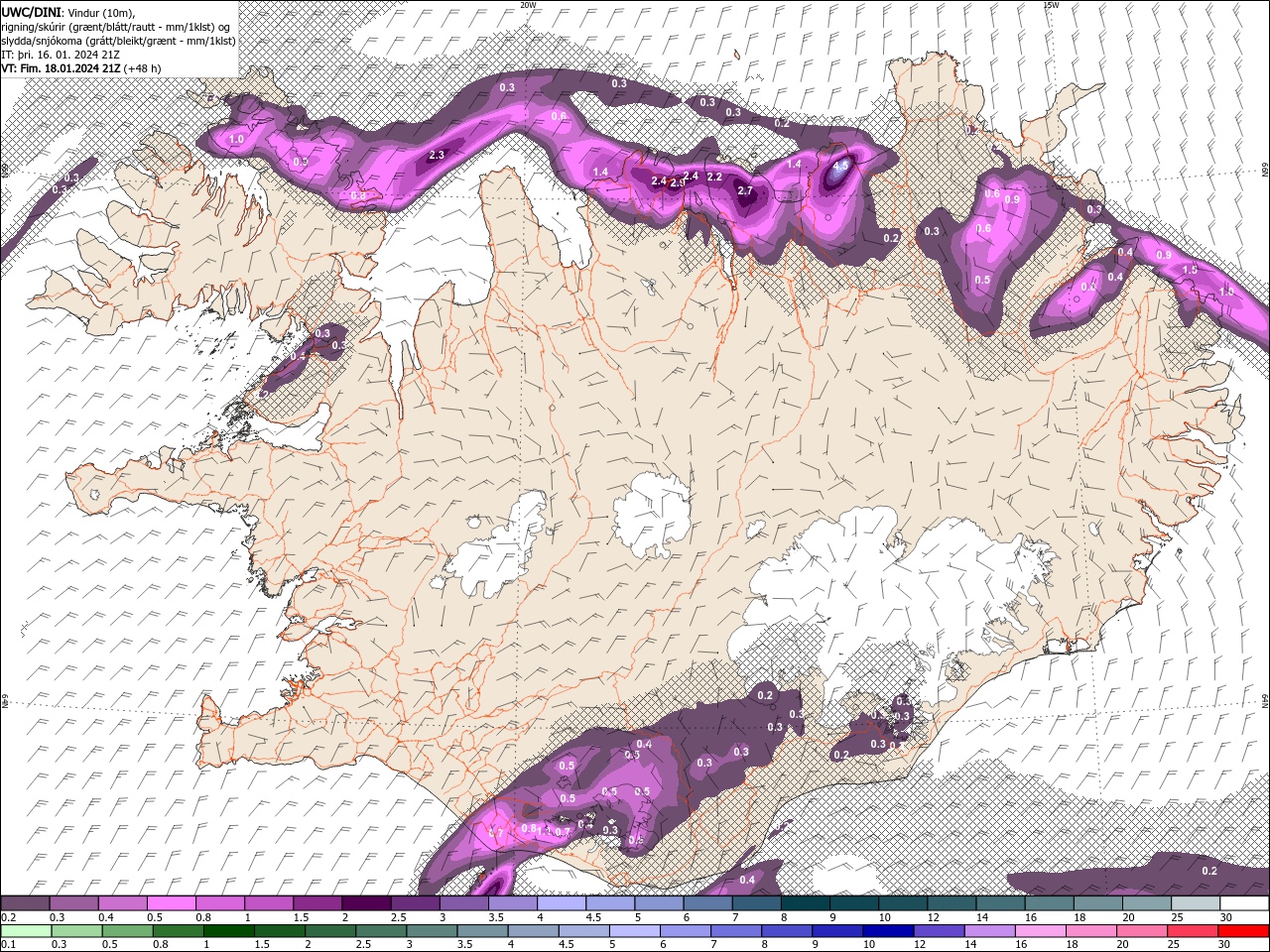Click the red-pink lower legend swatch at 25

pyautogui.click(x=1193, y=931)
